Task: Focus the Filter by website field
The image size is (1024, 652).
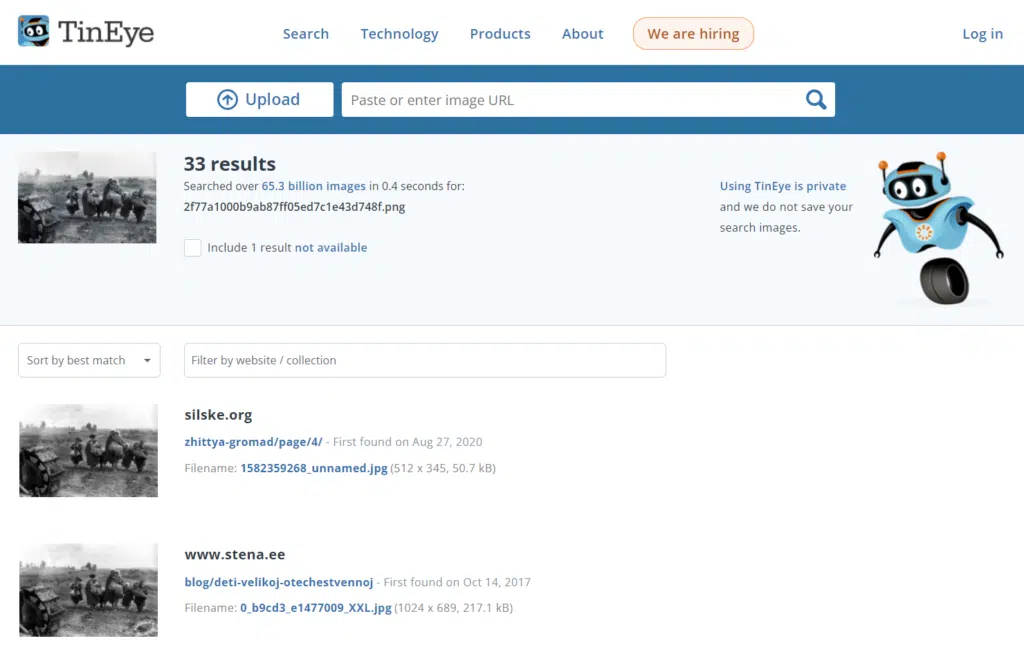Action: [424, 360]
